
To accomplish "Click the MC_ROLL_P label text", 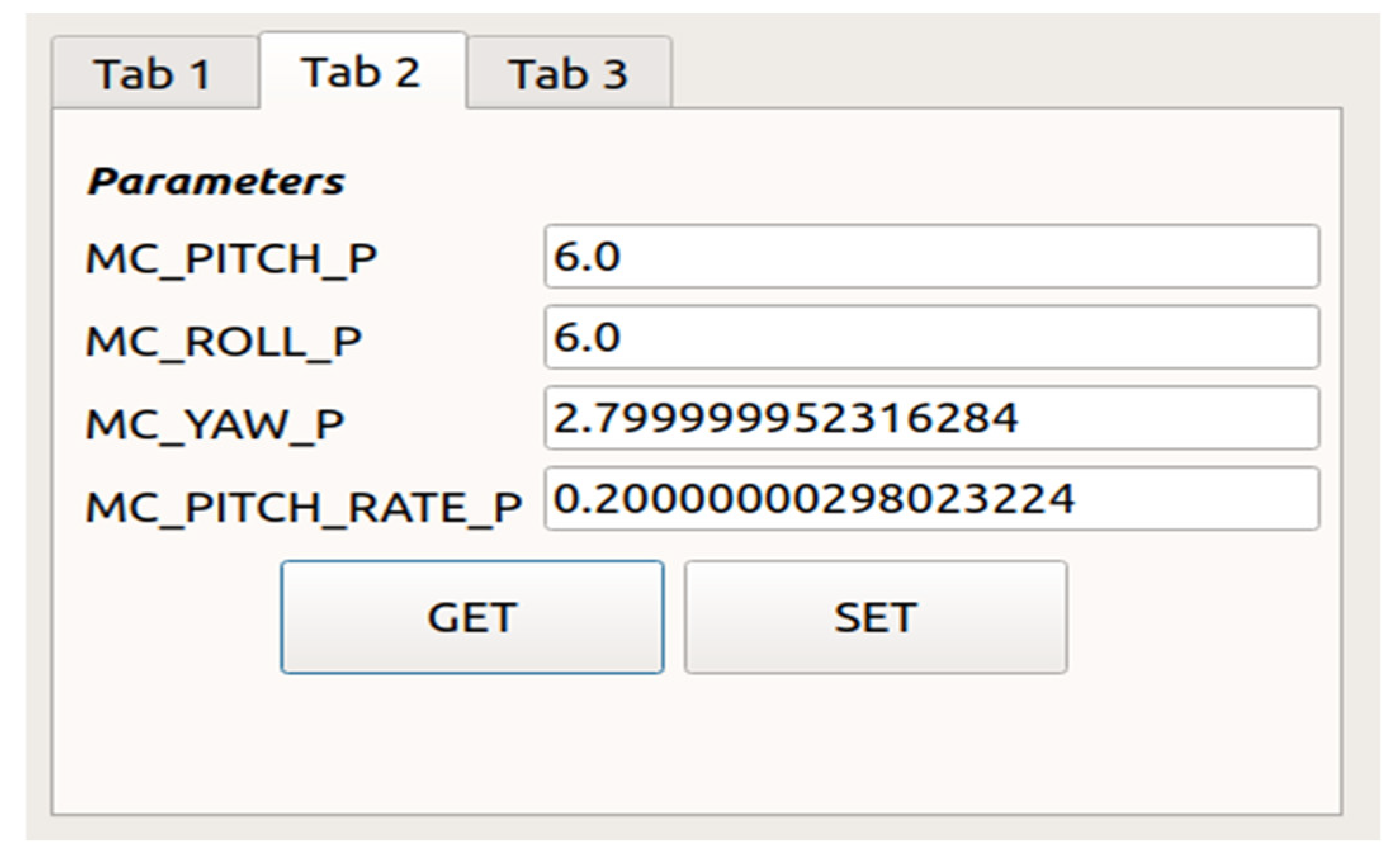I will coord(224,341).
